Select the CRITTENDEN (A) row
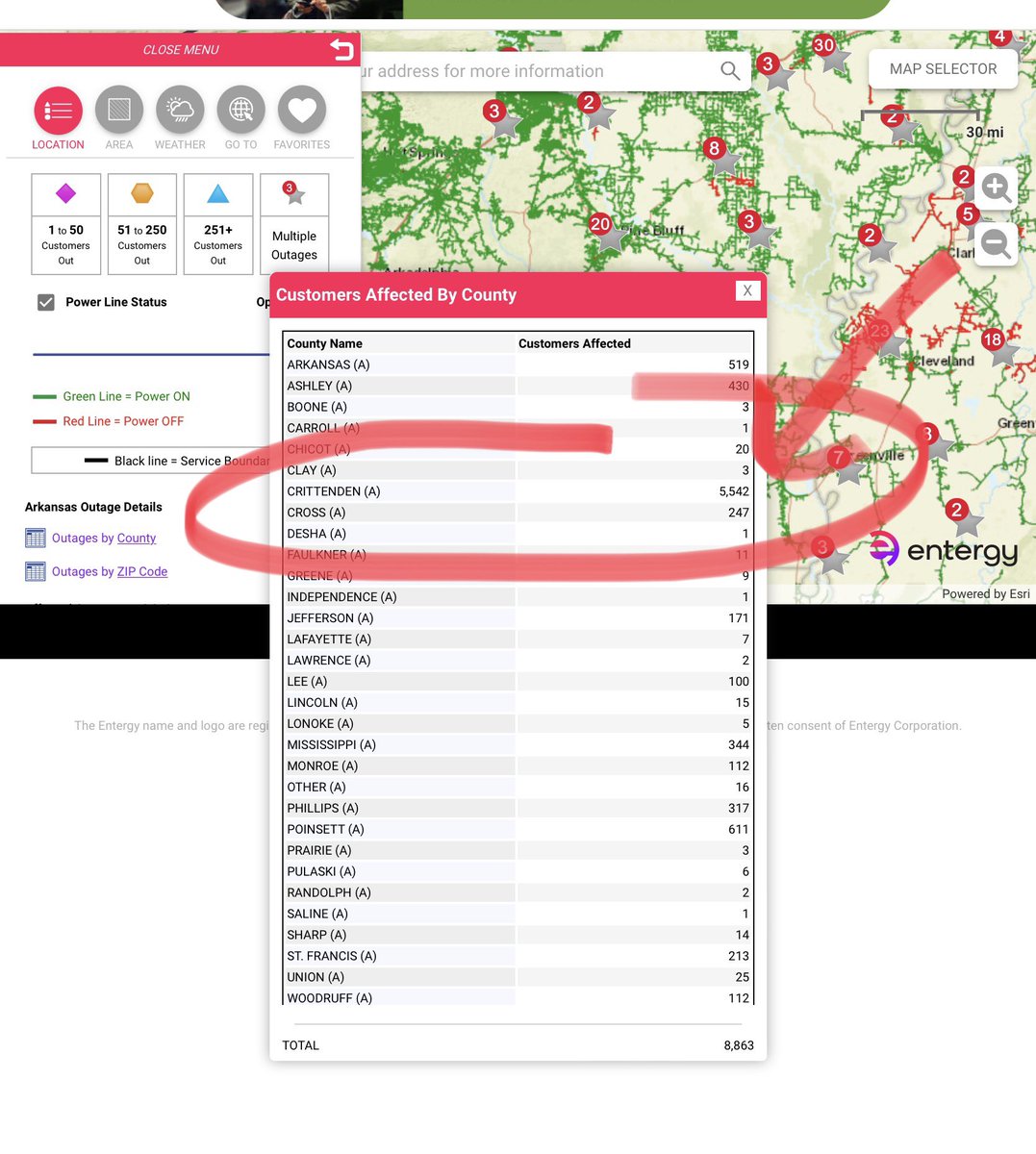1036x1154 pixels. coord(518,491)
